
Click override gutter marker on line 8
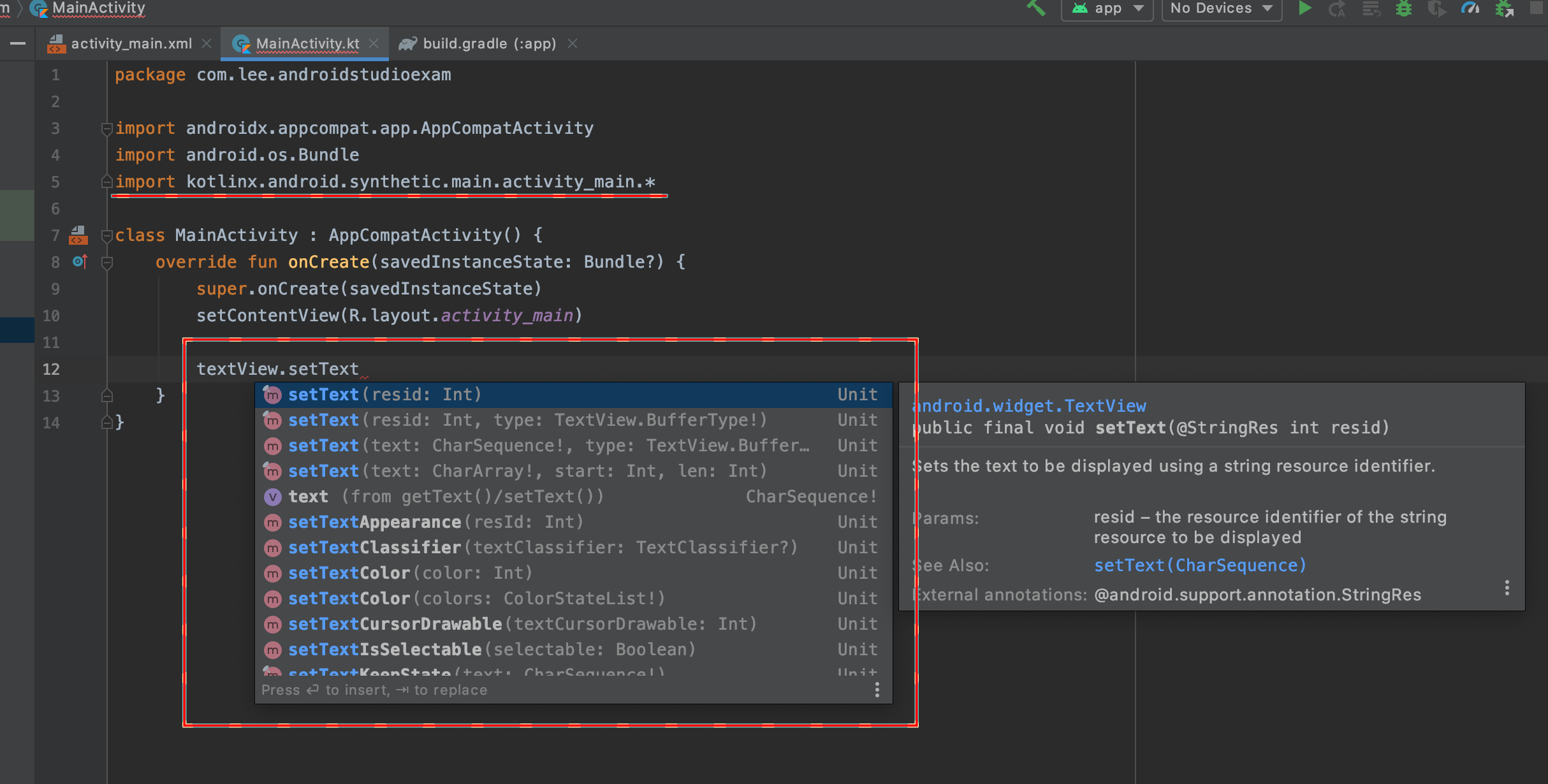(x=79, y=261)
